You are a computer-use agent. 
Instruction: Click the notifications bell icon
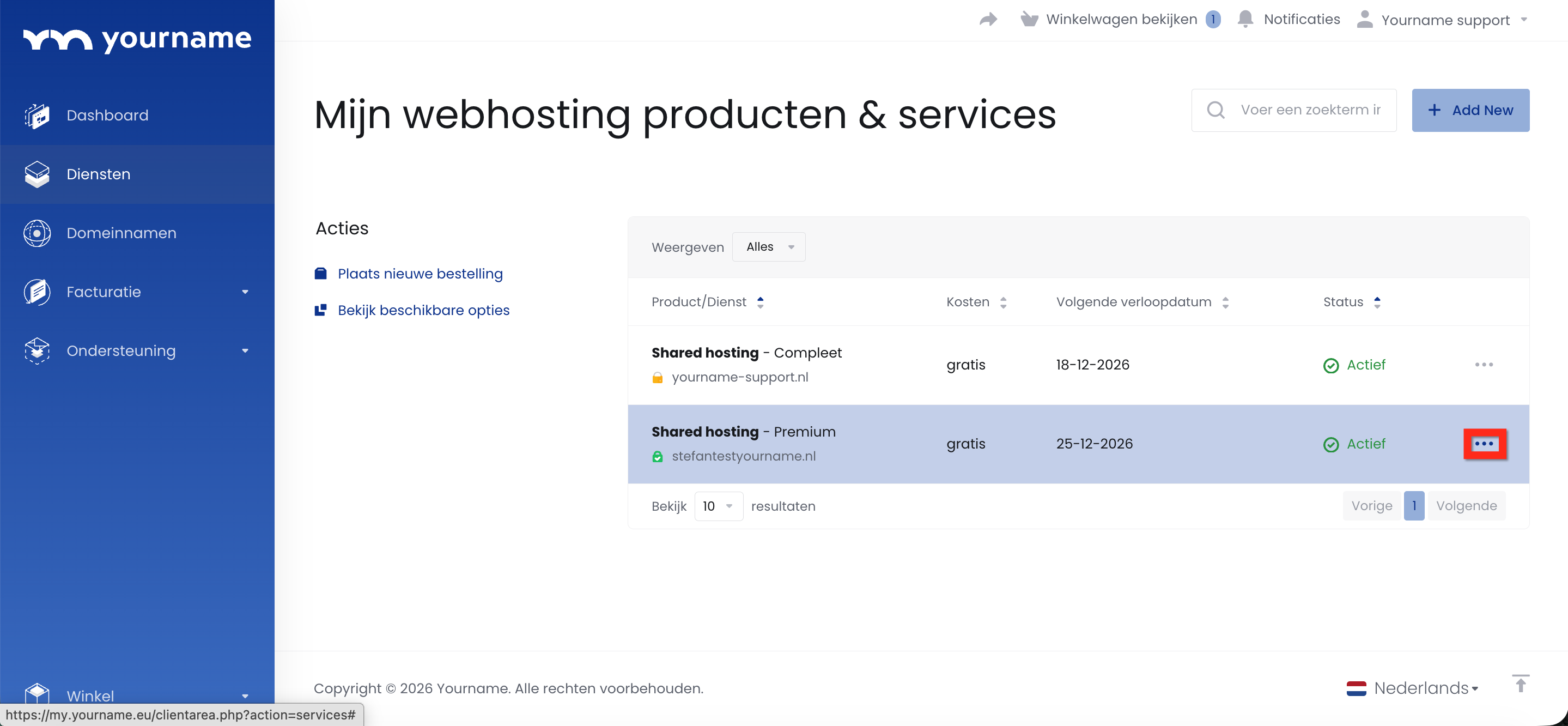coord(1245,20)
